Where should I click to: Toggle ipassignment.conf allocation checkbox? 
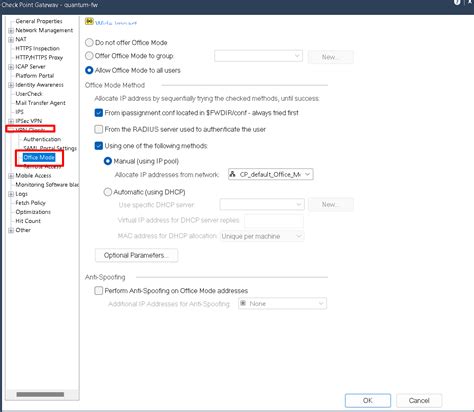[99, 113]
